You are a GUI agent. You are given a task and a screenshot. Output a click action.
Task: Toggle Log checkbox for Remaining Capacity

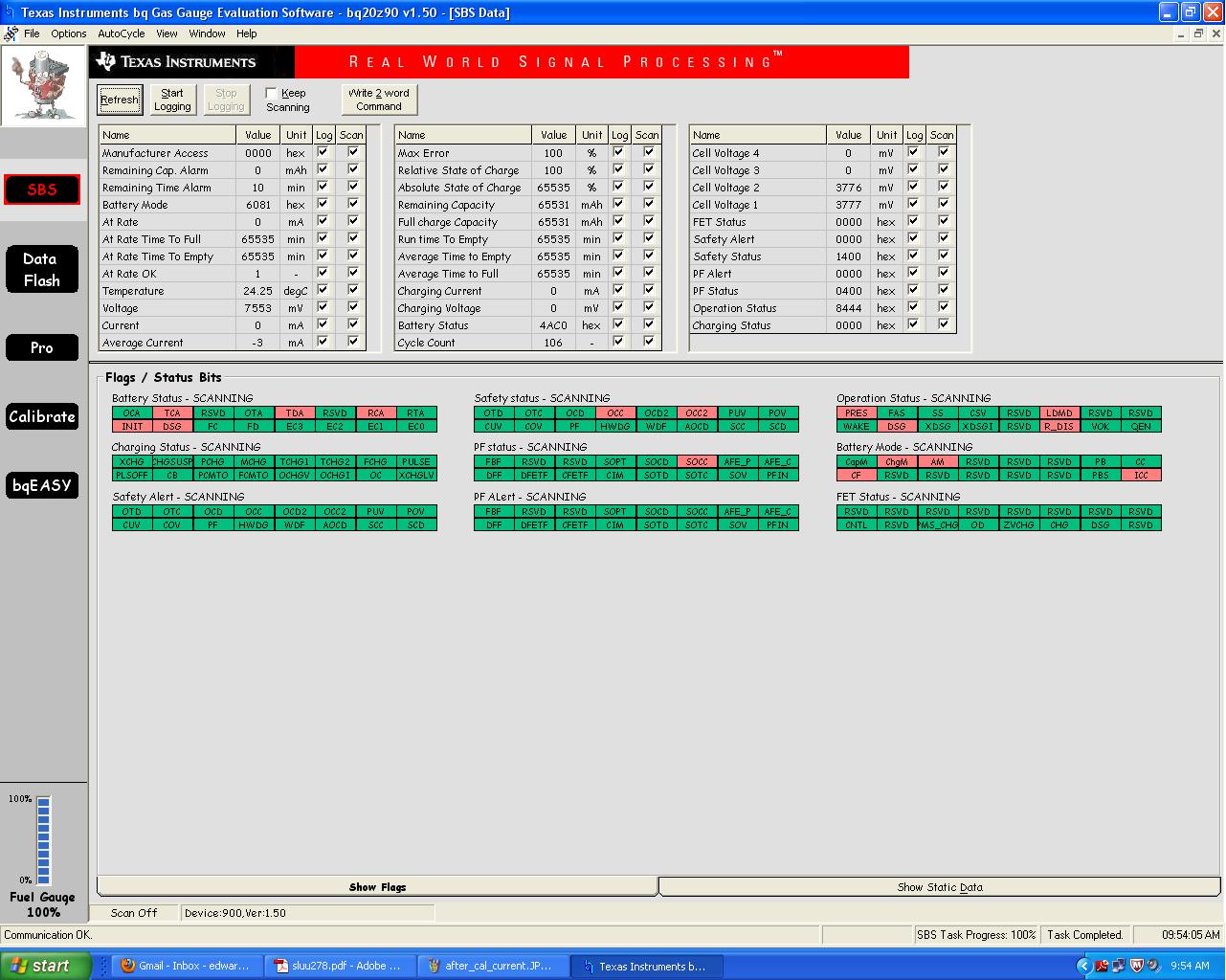618,204
